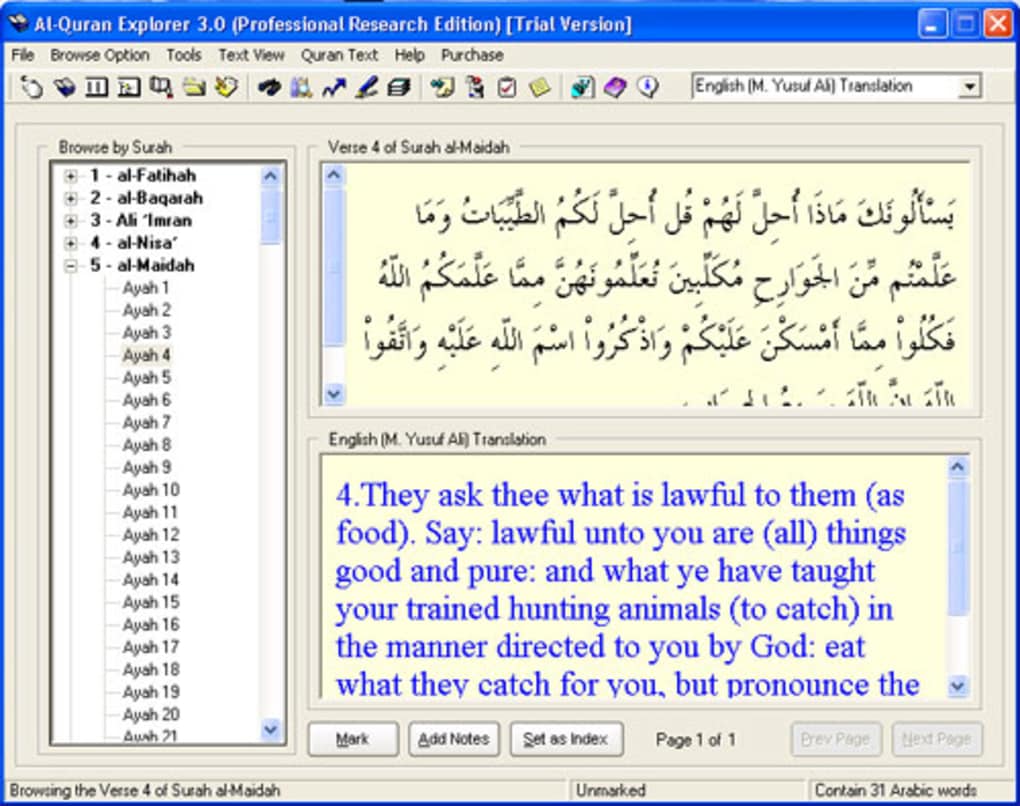This screenshot has height=806, width=1020.
Task: Open the Quran Text menu
Action: tap(339, 55)
